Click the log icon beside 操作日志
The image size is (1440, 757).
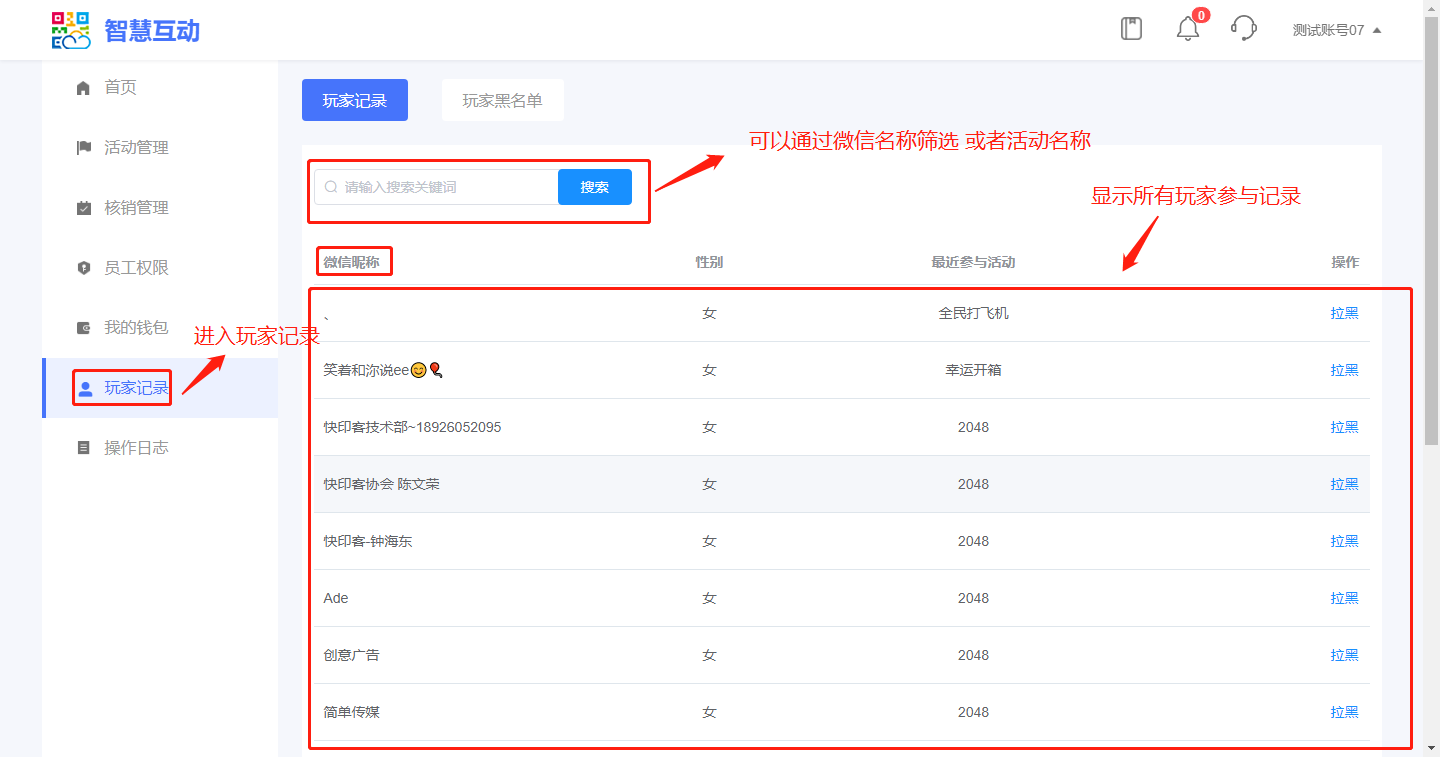(84, 448)
